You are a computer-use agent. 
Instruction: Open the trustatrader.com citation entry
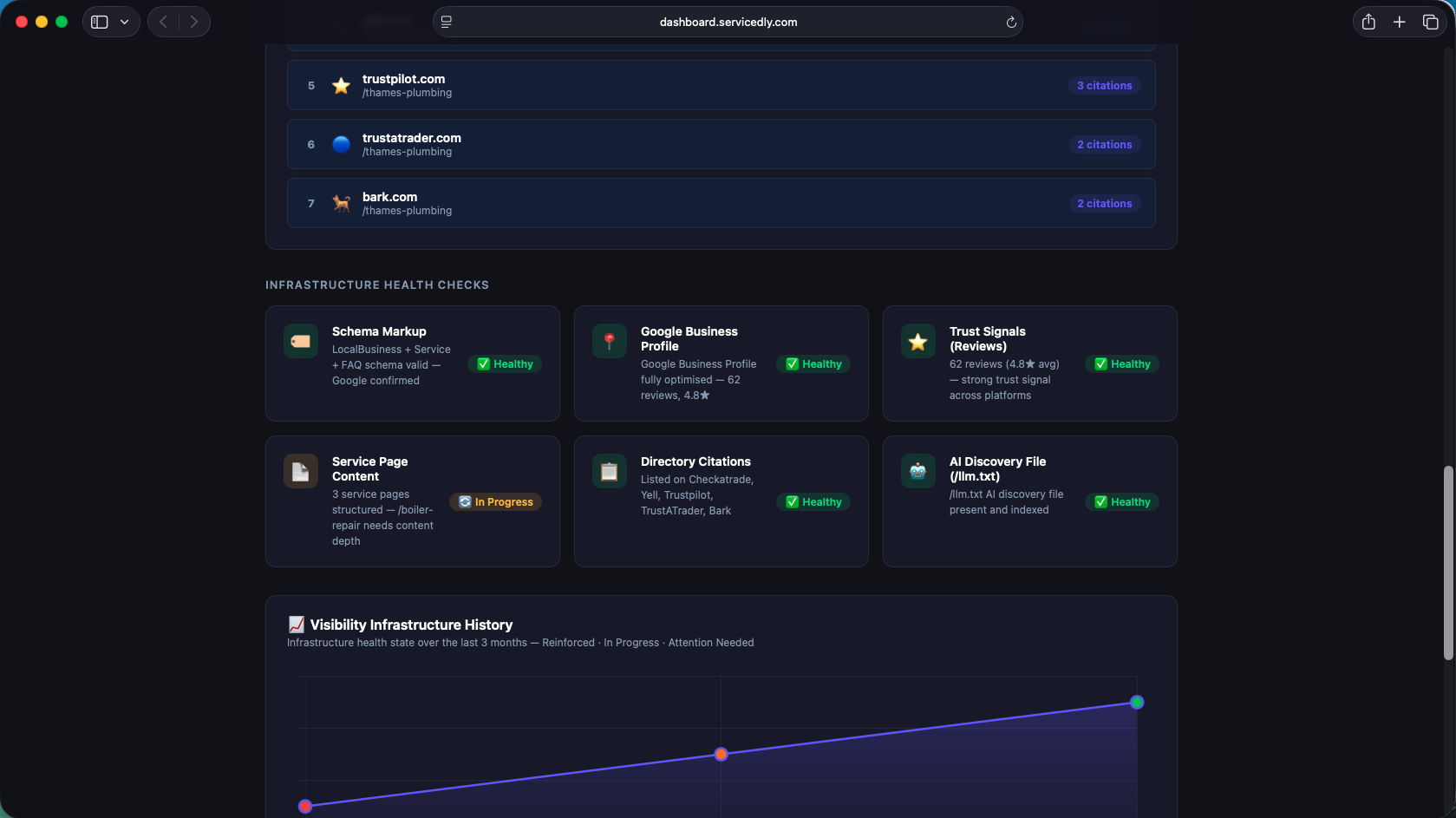click(x=721, y=144)
